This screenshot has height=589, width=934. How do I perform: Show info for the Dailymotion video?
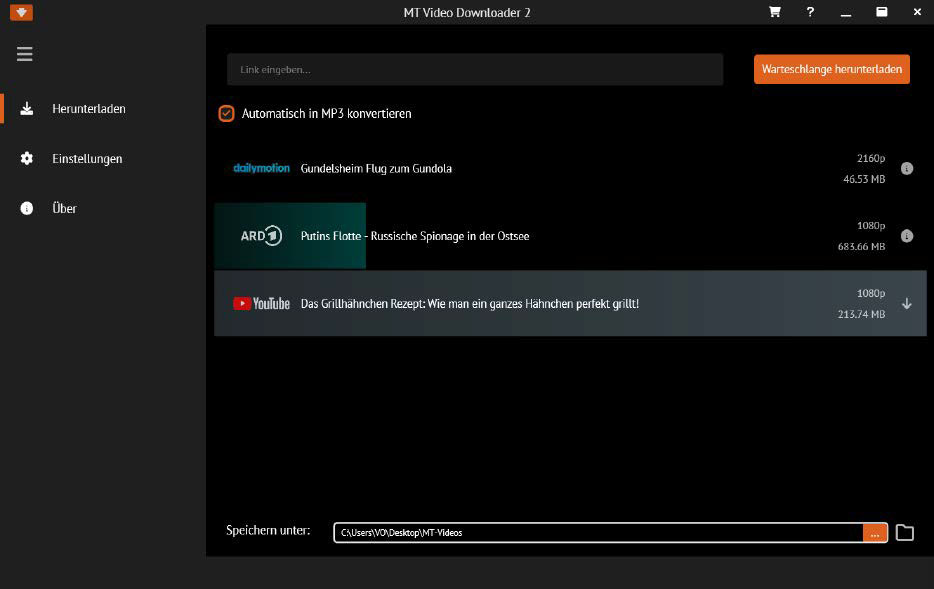coord(907,168)
